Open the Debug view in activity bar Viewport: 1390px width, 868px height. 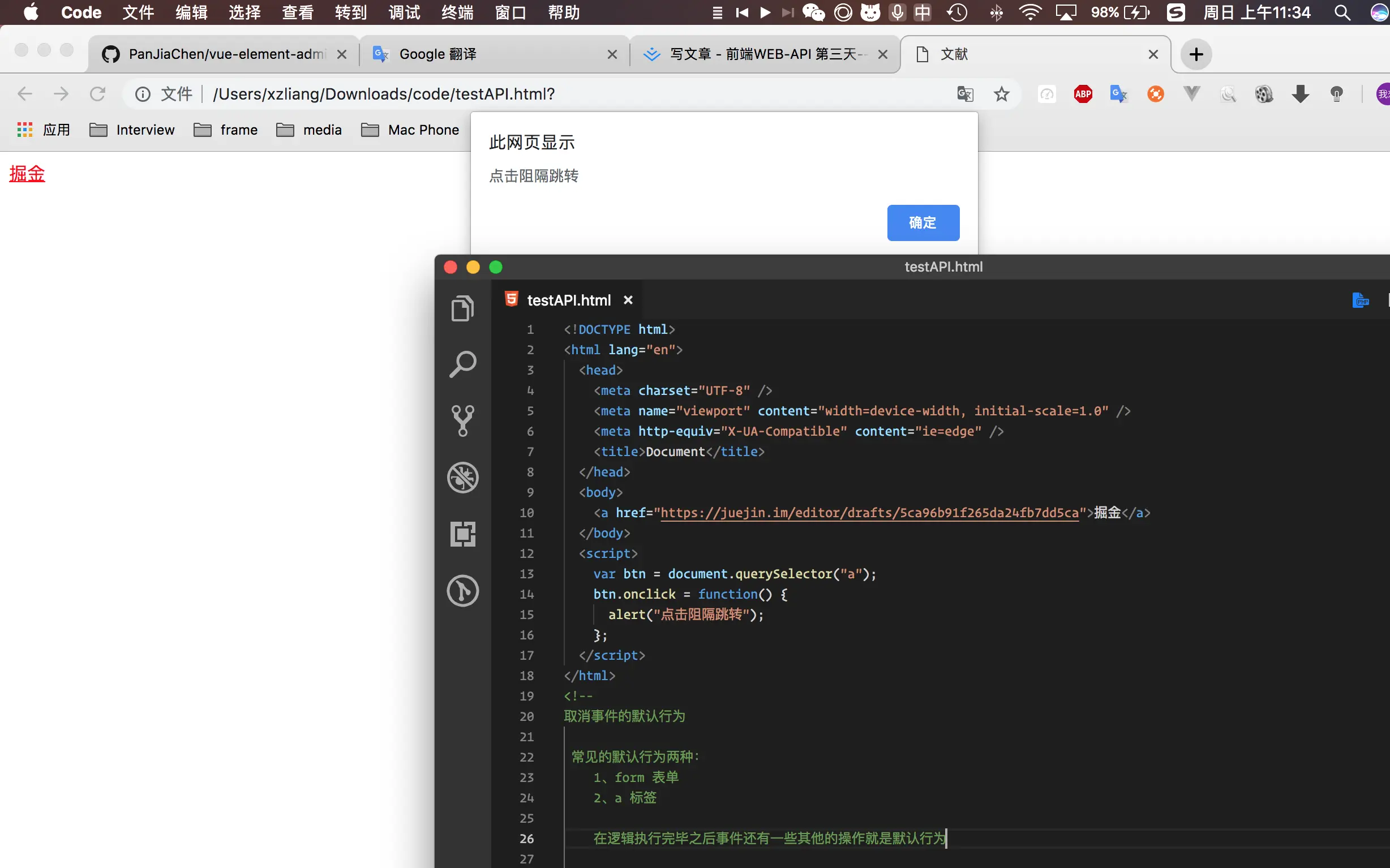463,477
